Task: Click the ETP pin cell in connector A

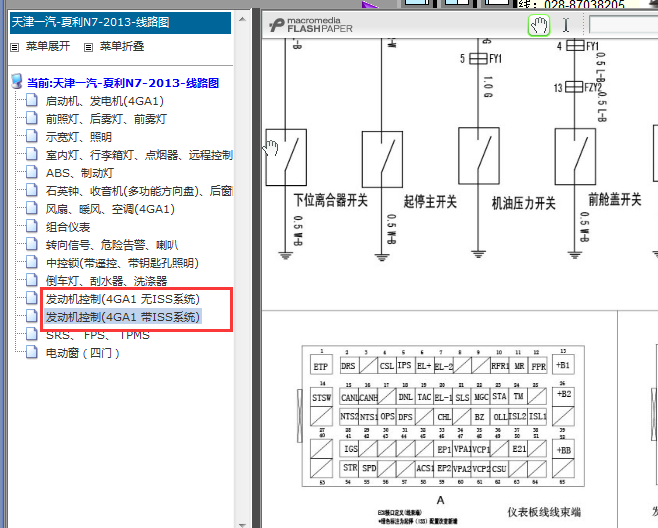Action: coord(321,365)
